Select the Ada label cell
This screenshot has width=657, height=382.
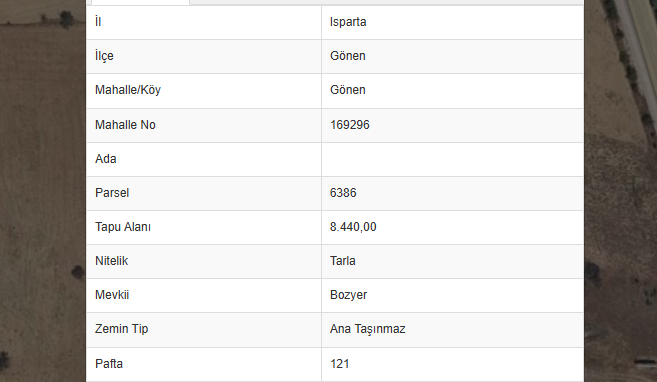(x=204, y=160)
